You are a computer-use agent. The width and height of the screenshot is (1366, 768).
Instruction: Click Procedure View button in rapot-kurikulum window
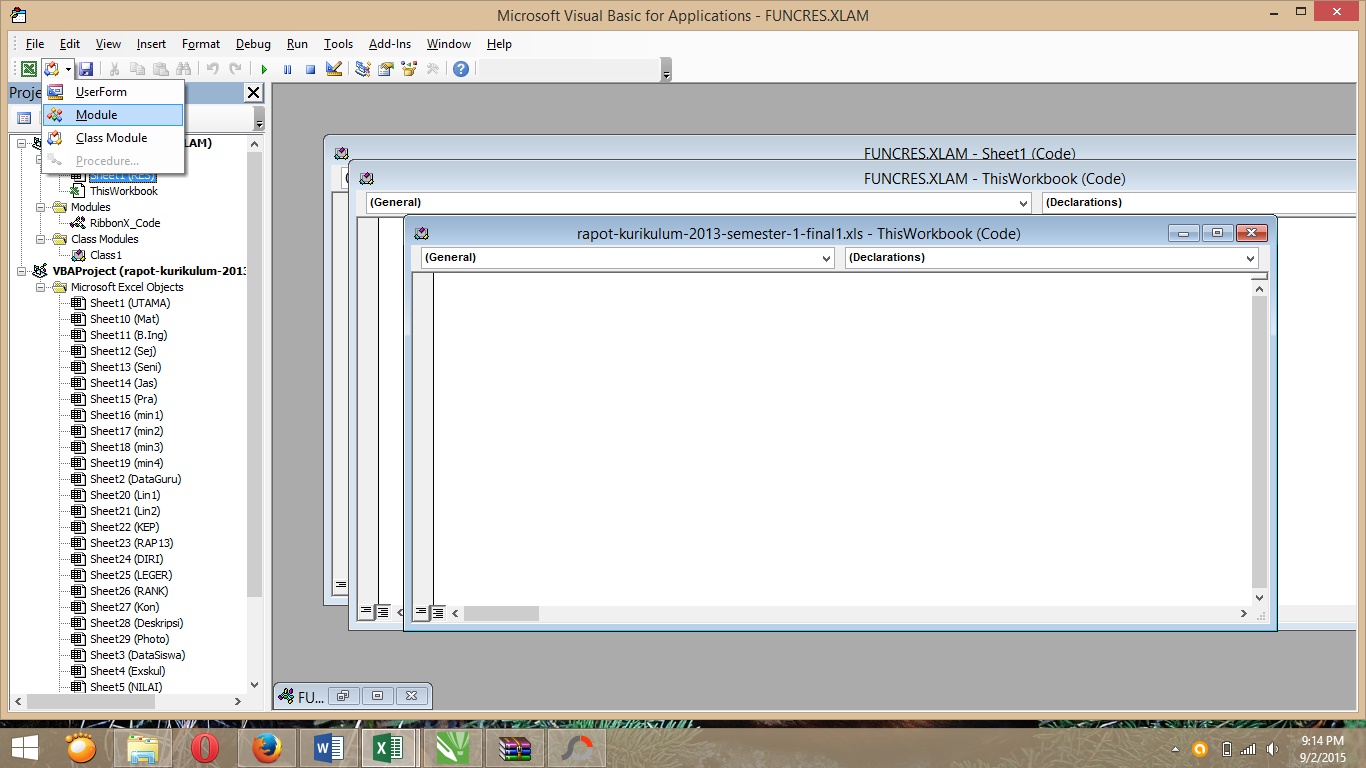(x=421, y=613)
